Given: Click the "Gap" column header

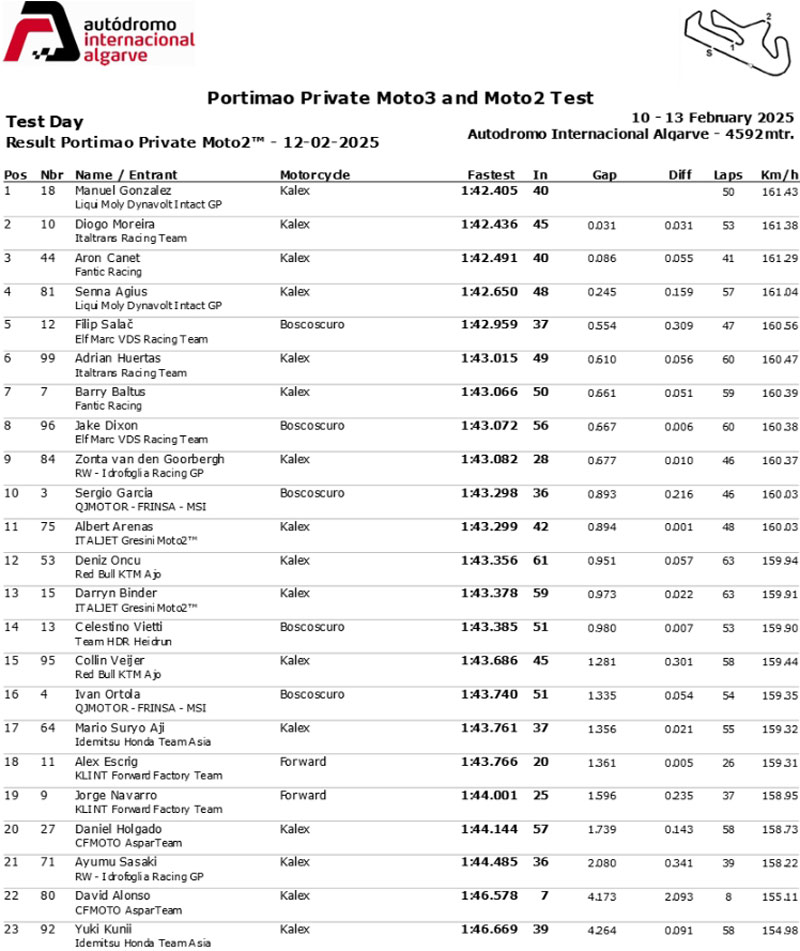Looking at the screenshot, I should point(604,175).
